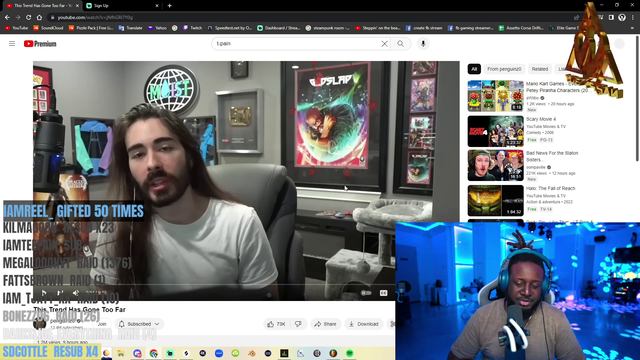Open the YouTube bookmark

coord(16,28)
